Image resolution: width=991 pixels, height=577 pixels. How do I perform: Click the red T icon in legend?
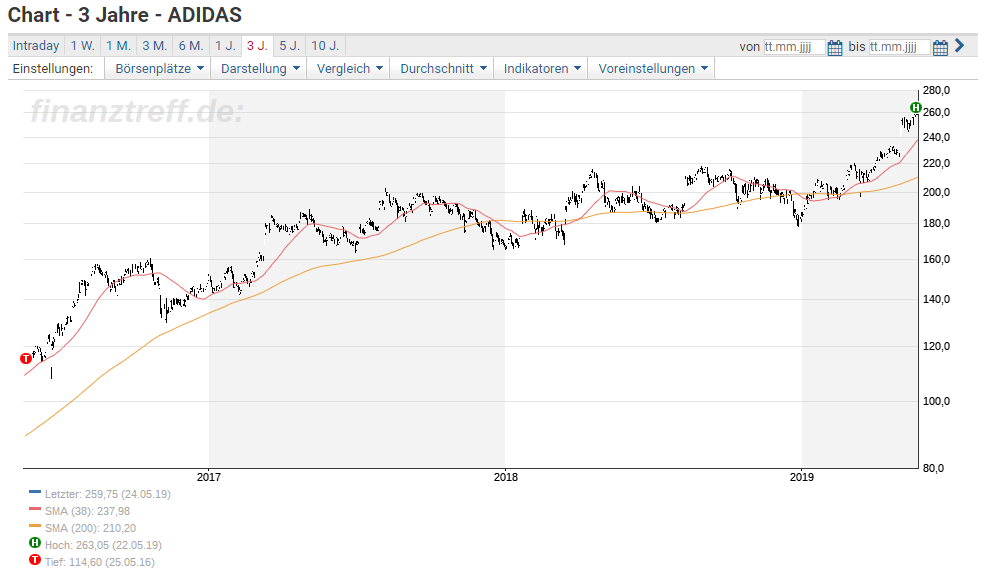35,560
